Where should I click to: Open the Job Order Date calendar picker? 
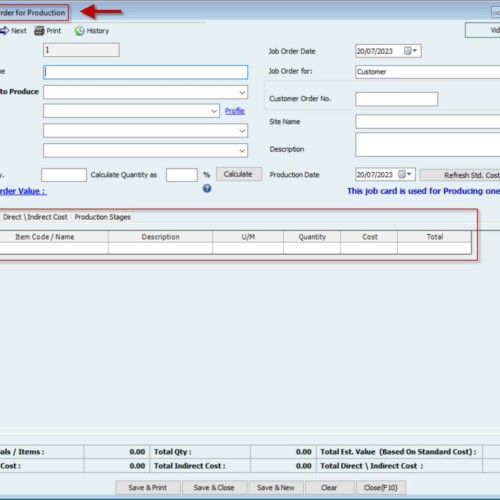pos(410,51)
